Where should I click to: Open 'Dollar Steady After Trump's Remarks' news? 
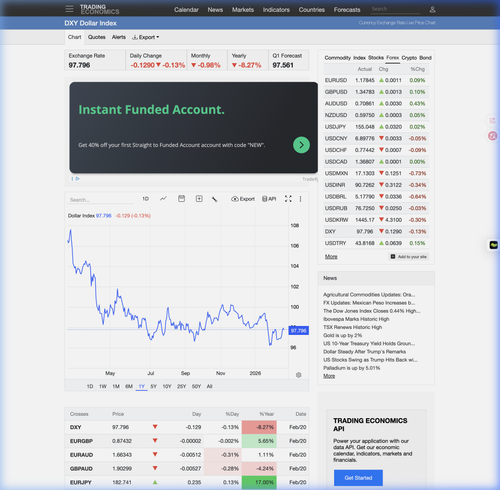tap(364, 352)
